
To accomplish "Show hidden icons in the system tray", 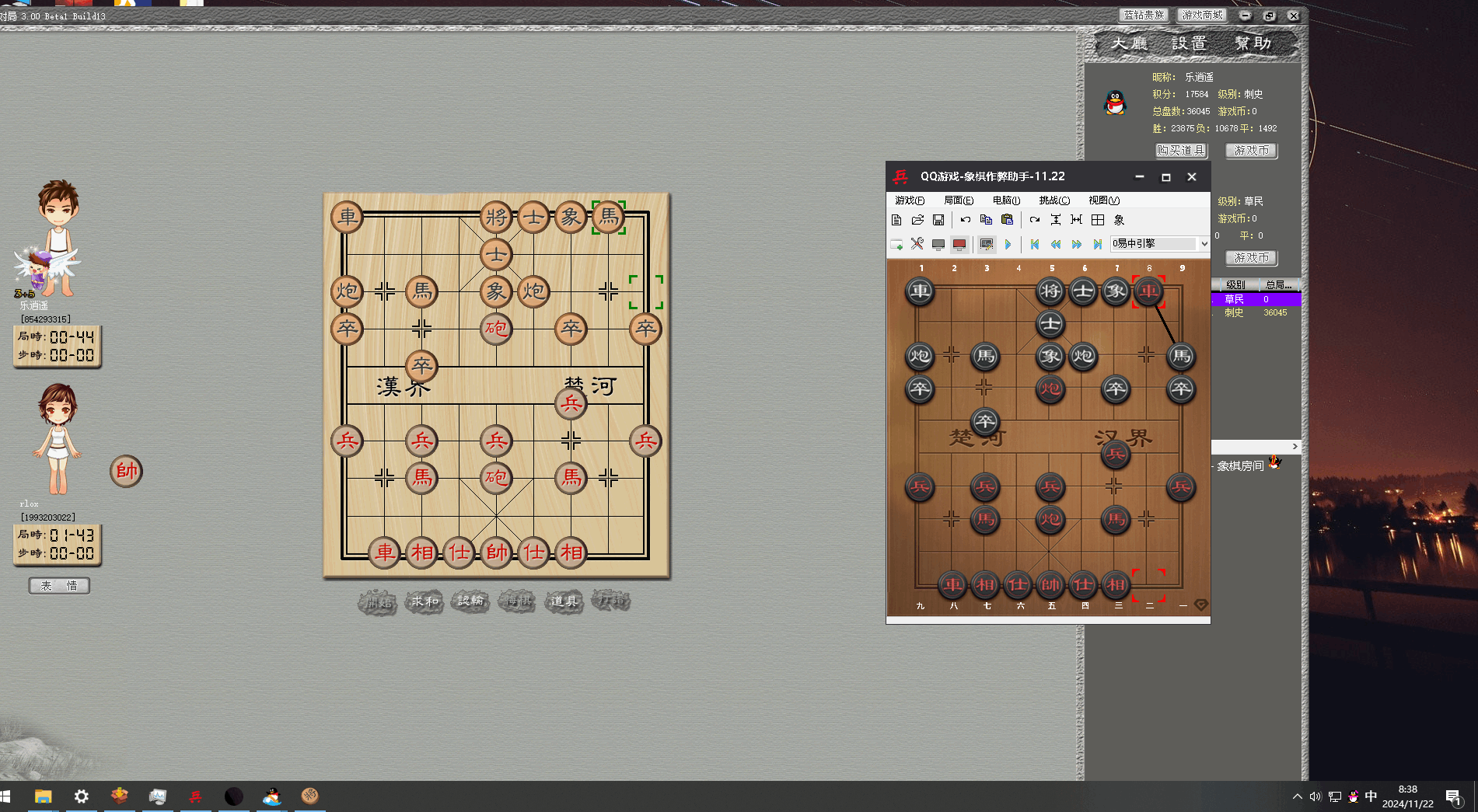I will (1297, 796).
